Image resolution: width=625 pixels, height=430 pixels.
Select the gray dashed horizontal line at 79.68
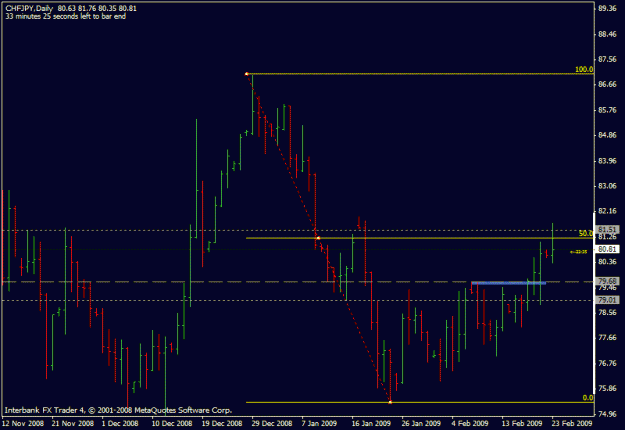tap(298, 282)
